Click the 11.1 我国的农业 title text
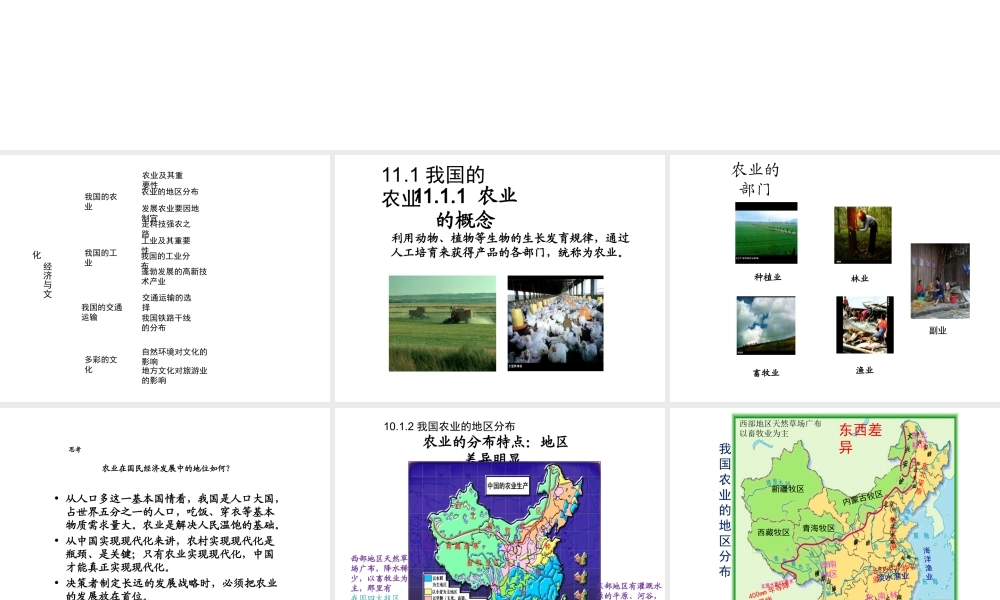 (x=433, y=186)
